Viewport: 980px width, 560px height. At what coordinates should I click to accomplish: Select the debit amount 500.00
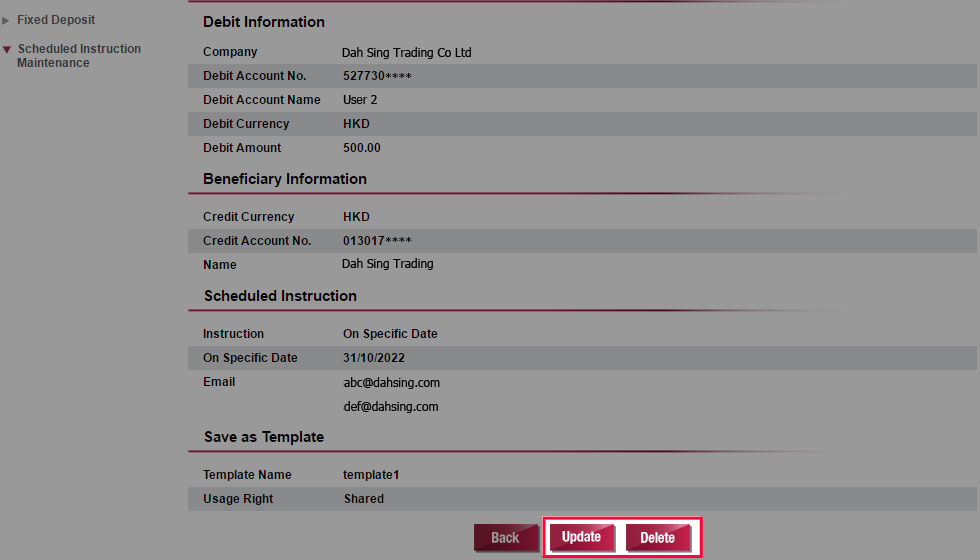point(361,148)
